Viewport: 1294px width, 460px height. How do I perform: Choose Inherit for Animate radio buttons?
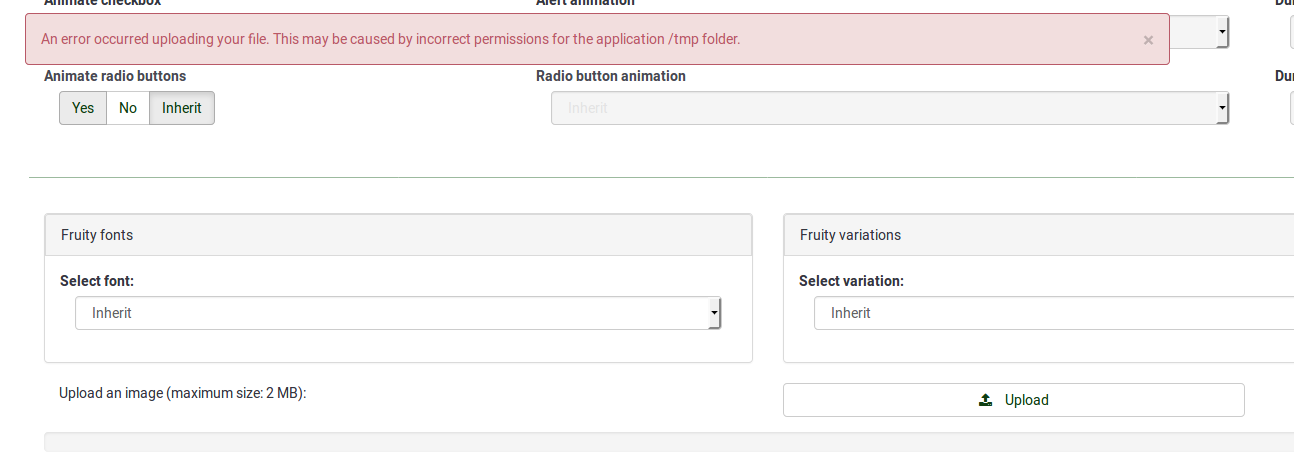click(x=182, y=108)
